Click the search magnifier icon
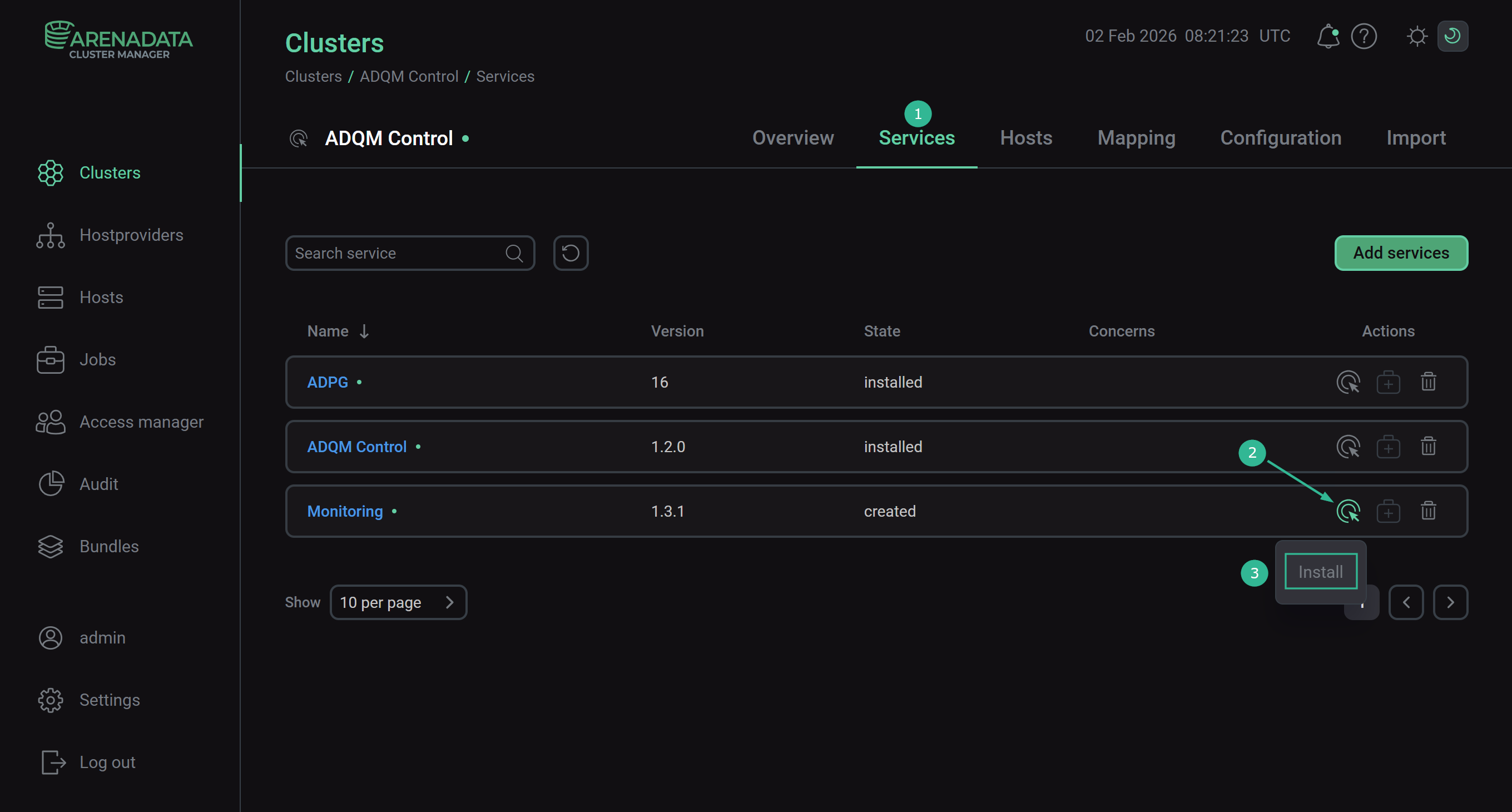Viewport: 1512px width, 812px height. coord(514,253)
